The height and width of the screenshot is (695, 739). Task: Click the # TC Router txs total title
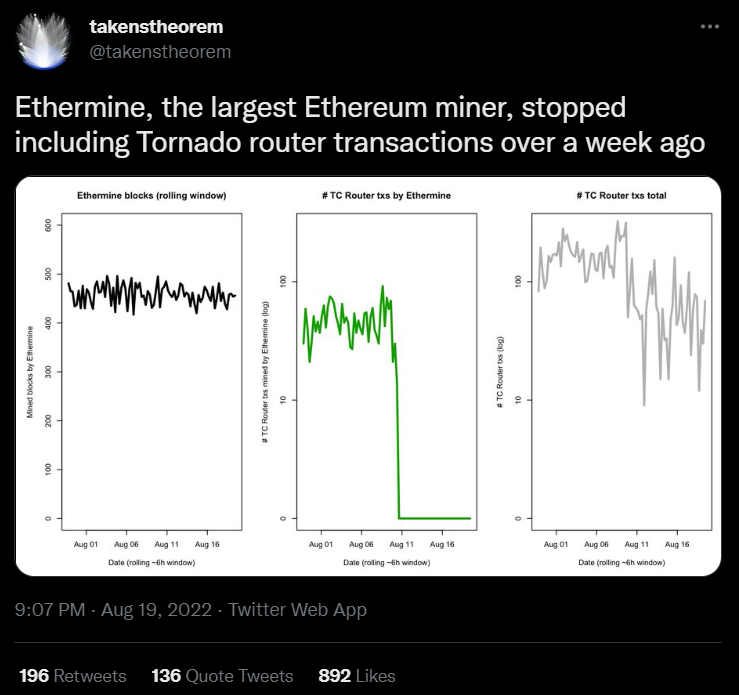pos(622,196)
